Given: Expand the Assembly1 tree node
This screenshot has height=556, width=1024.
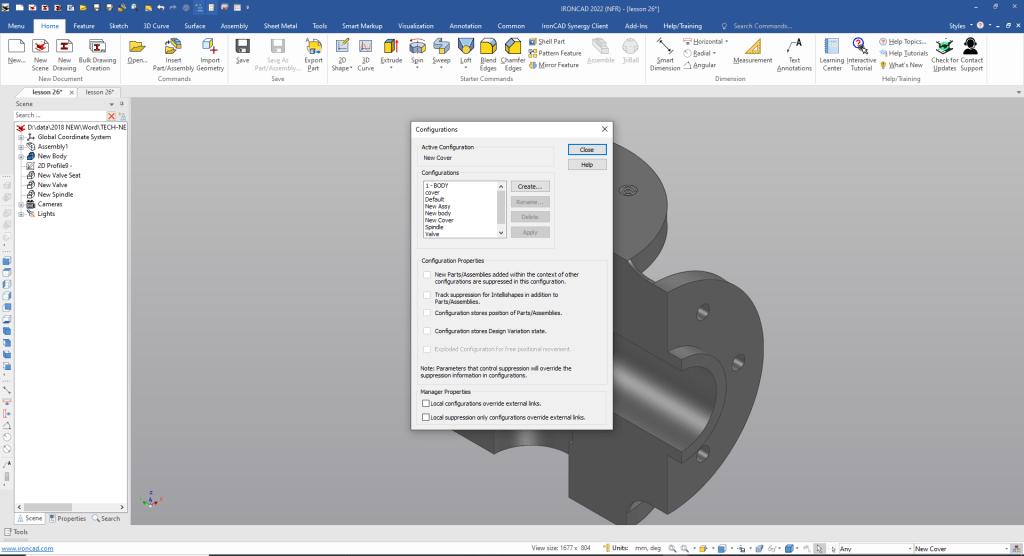Looking at the screenshot, I should coord(21,147).
